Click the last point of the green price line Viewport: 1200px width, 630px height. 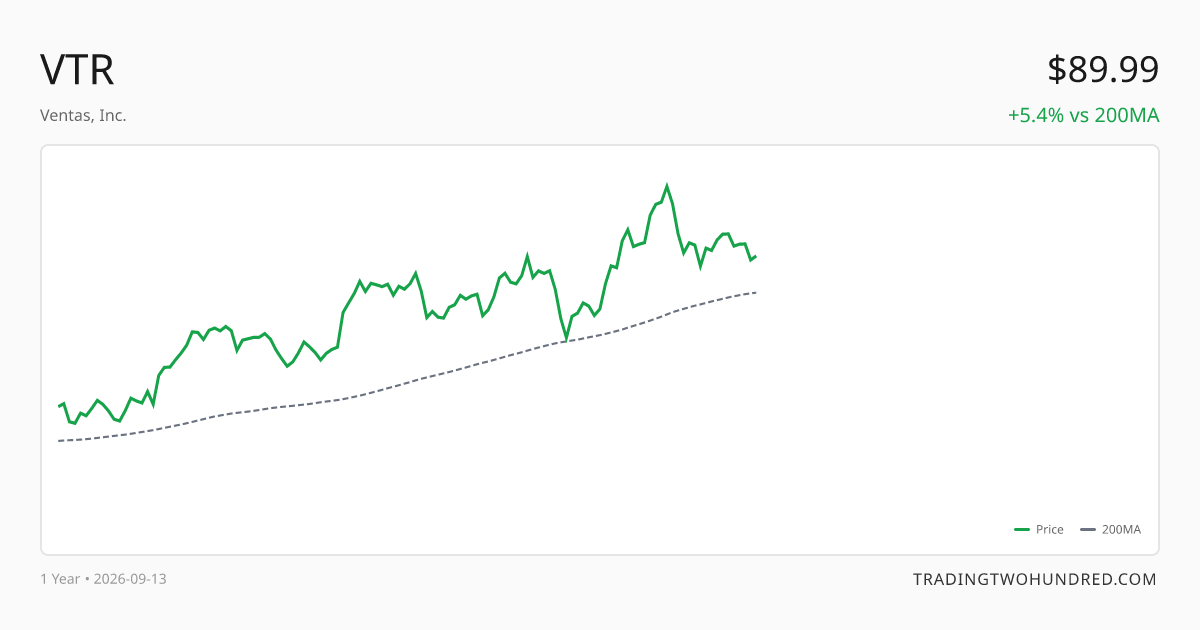point(756,257)
